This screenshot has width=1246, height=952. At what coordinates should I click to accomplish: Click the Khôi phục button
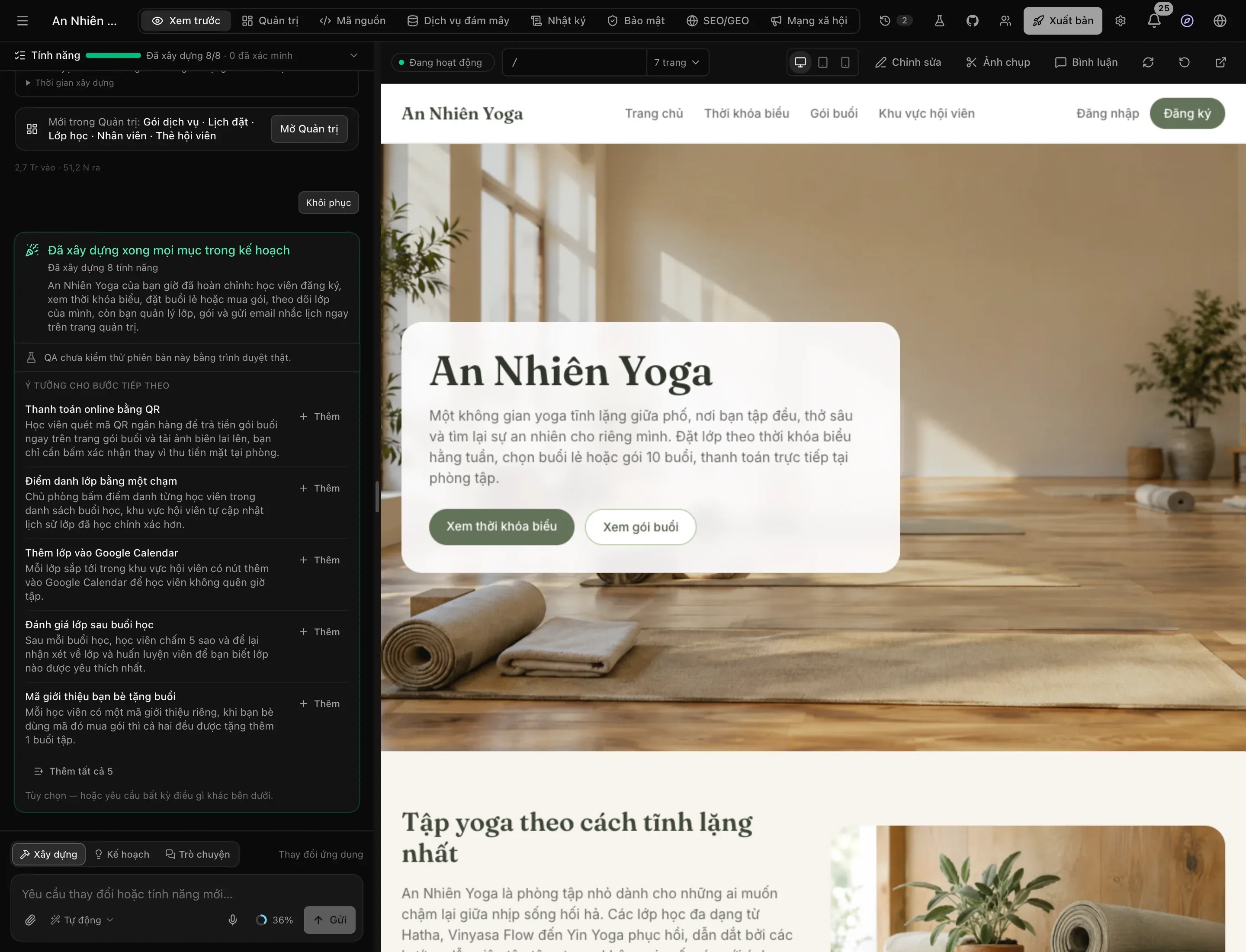coord(329,203)
